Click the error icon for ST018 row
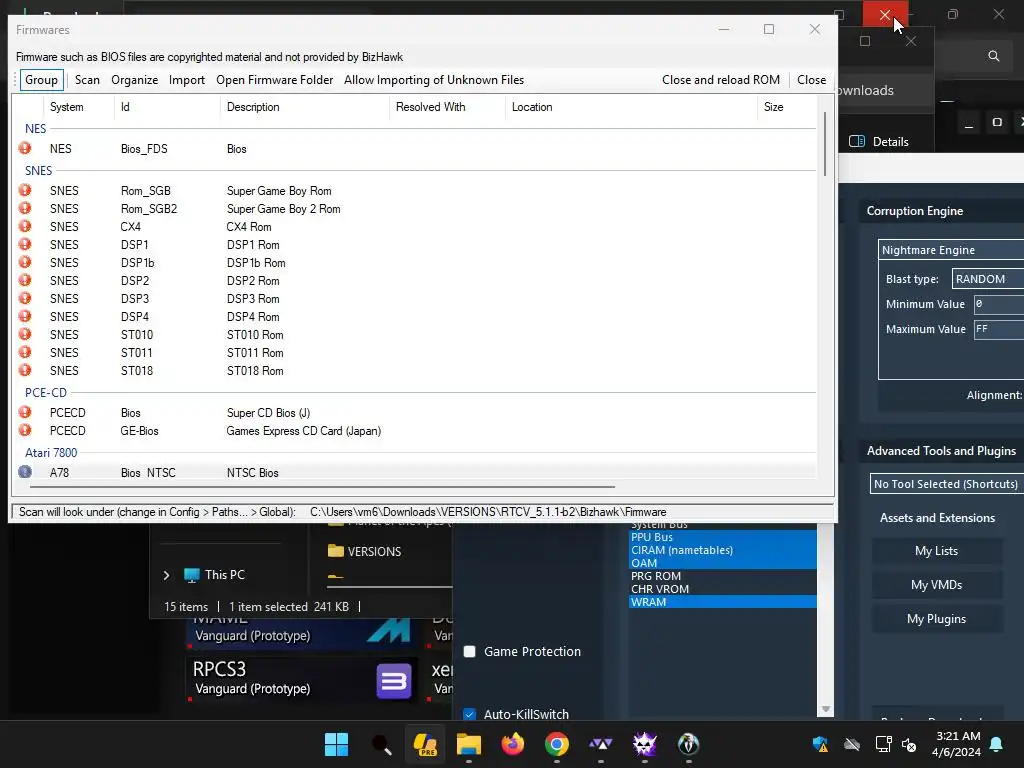Viewport: 1024px width, 768px height. coord(25,370)
